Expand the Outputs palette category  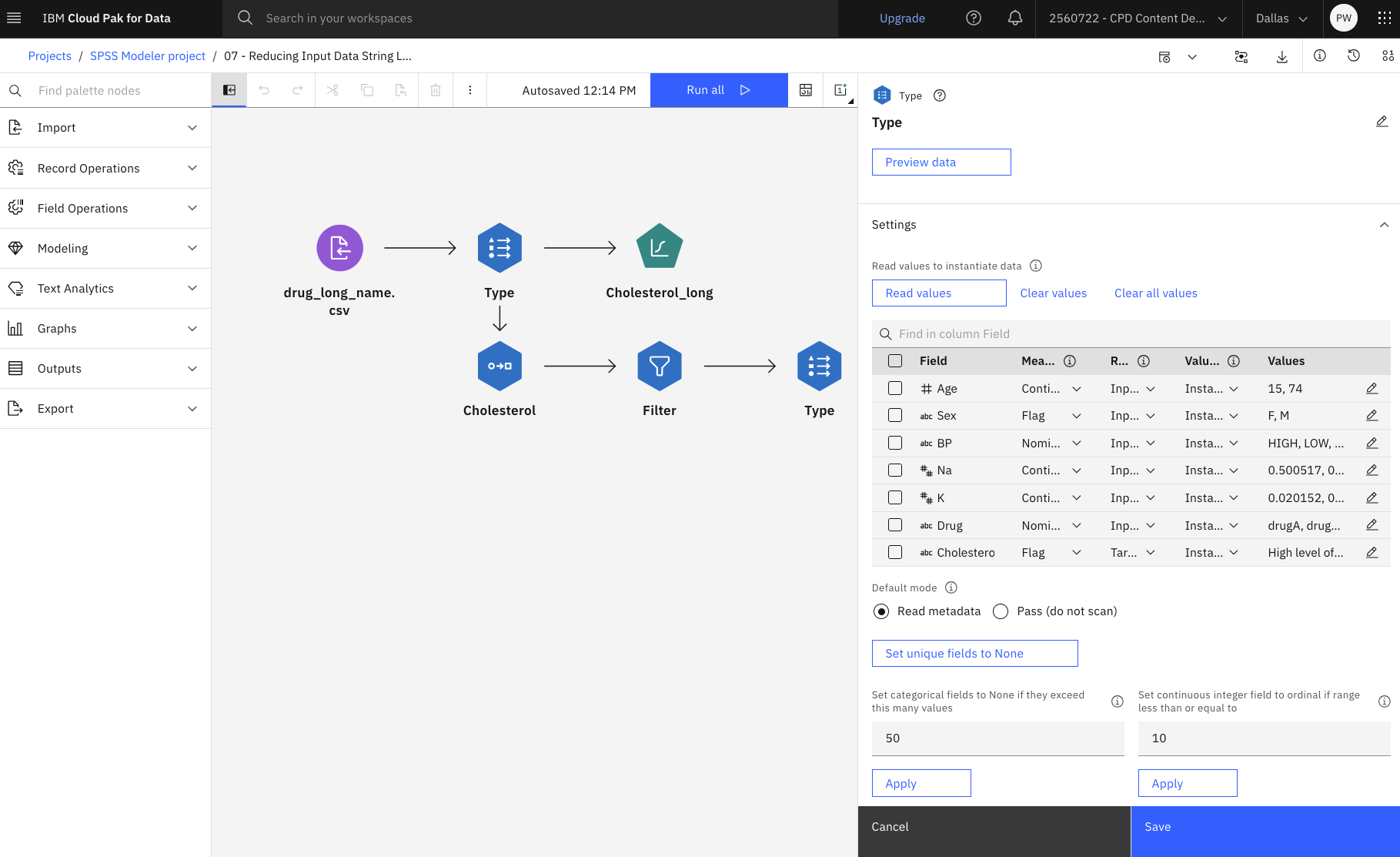pyautogui.click(x=105, y=368)
